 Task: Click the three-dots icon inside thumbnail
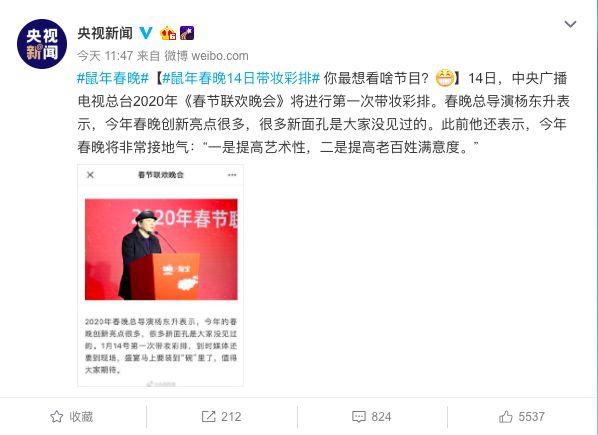click(232, 175)
